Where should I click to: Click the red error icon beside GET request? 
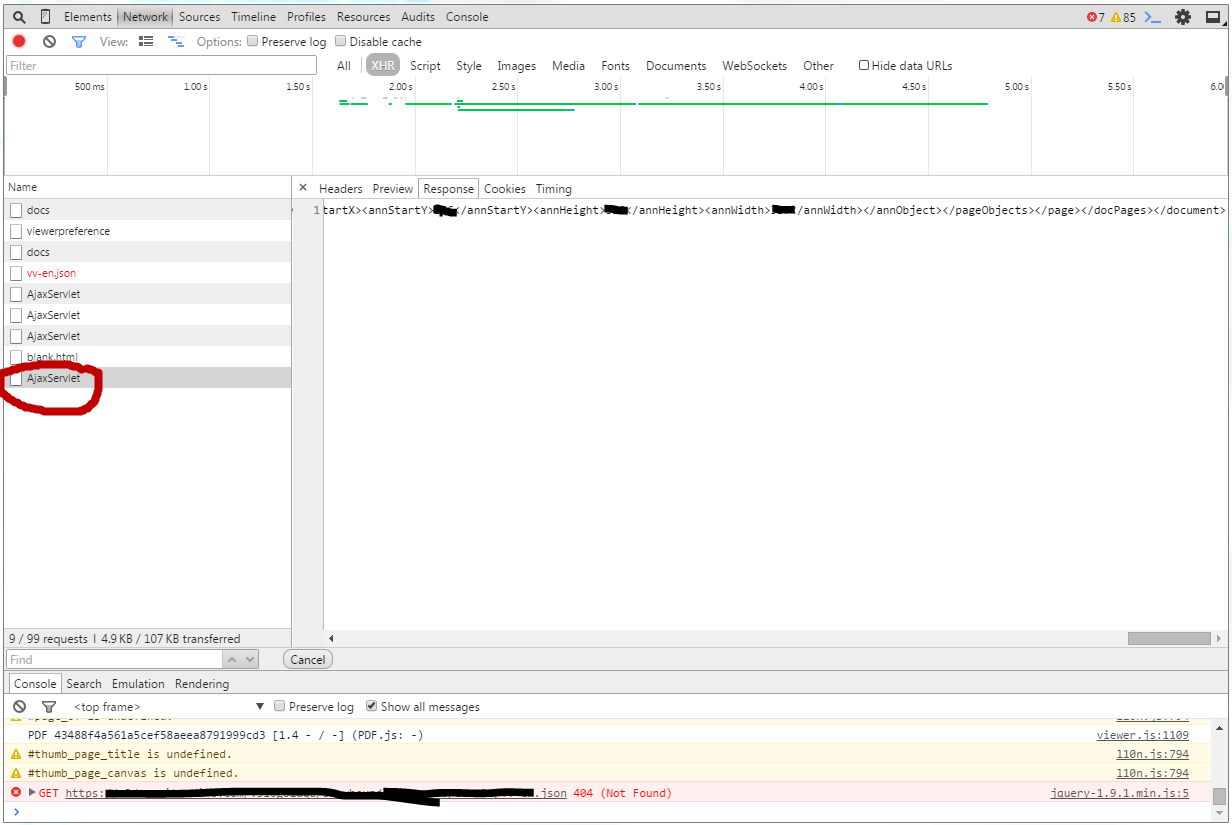(x=15, y=792)
